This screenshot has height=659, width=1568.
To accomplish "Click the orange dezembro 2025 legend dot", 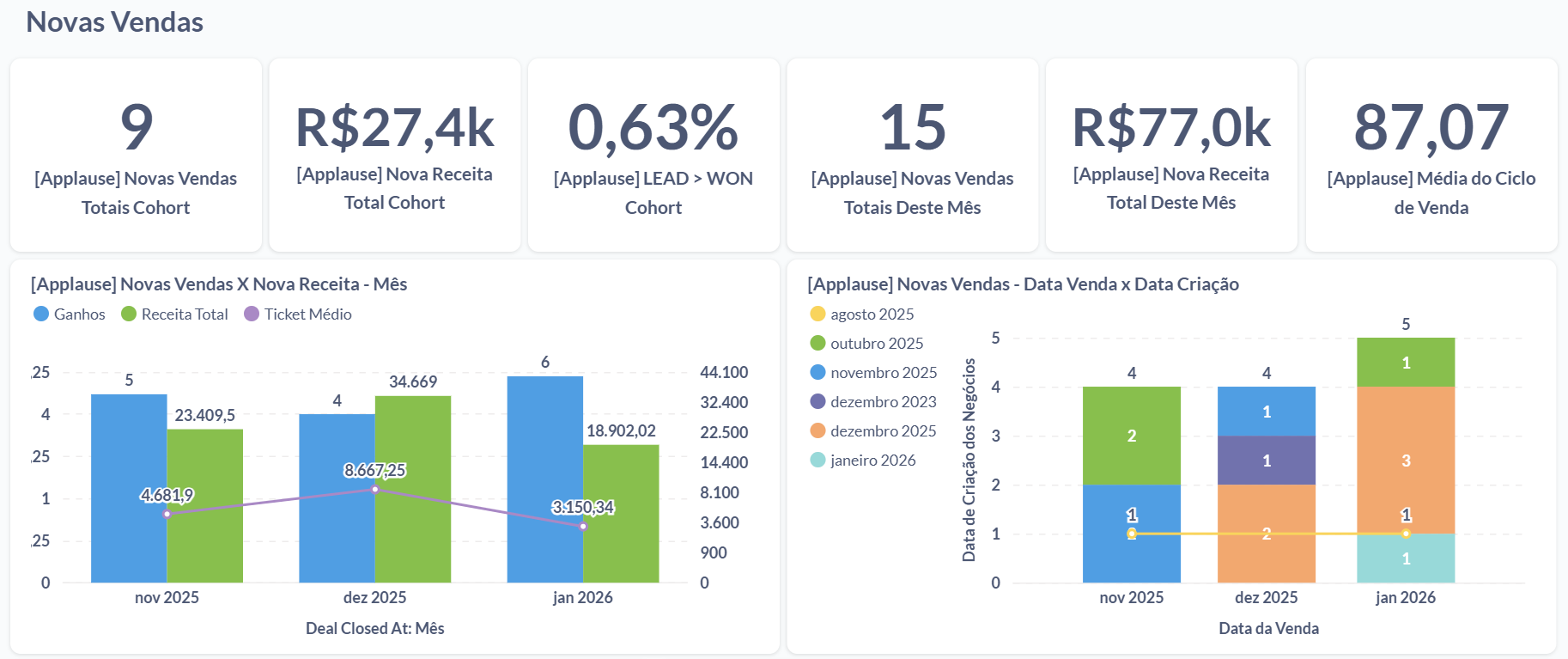I will point(817,430).
